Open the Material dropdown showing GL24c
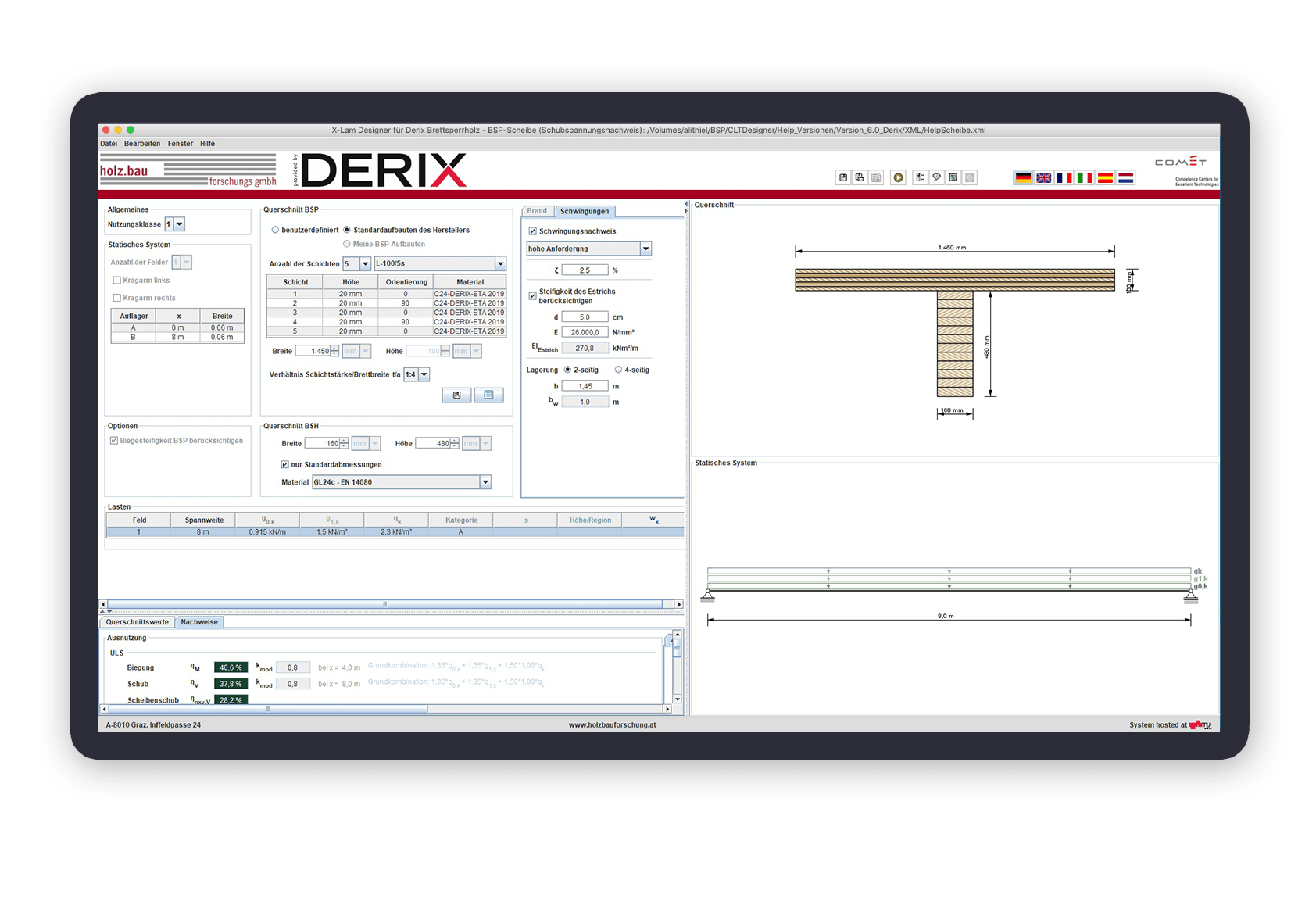The image size is (1316, 905). pyautogui.click(x=485, y=481)
